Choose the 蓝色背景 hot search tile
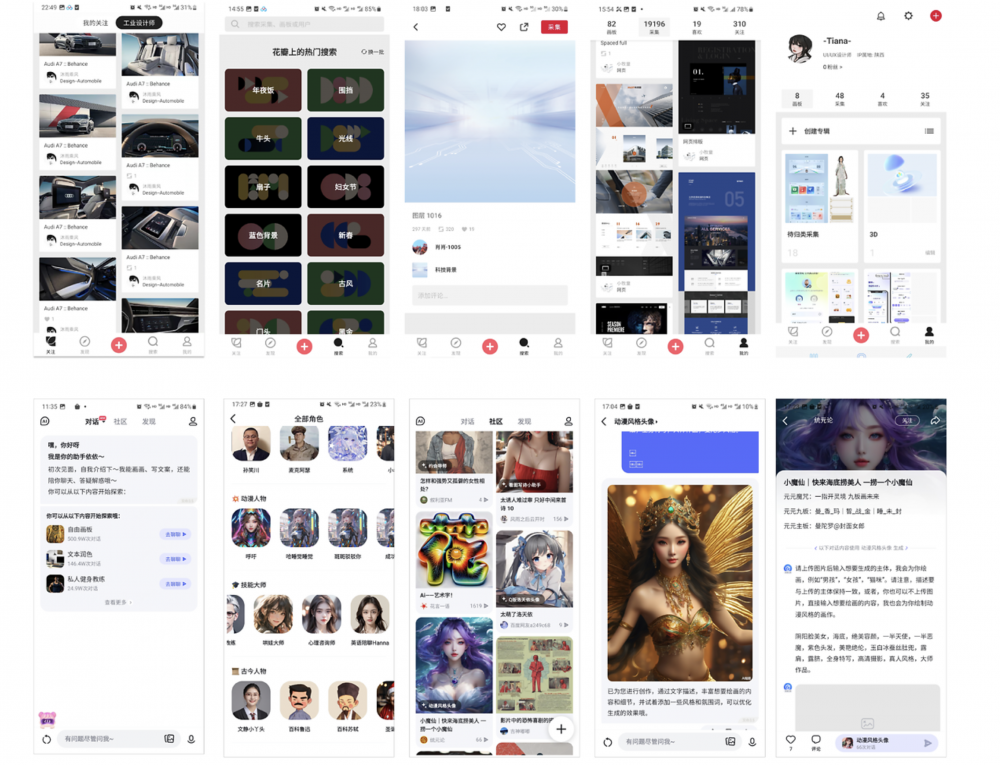The width and height of the screenshot is (1000, 765). click(x=263, y=236)
